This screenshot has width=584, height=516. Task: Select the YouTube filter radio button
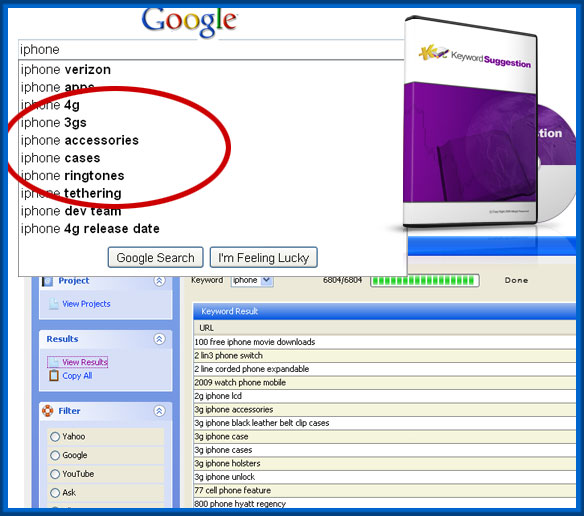(55, 474)
